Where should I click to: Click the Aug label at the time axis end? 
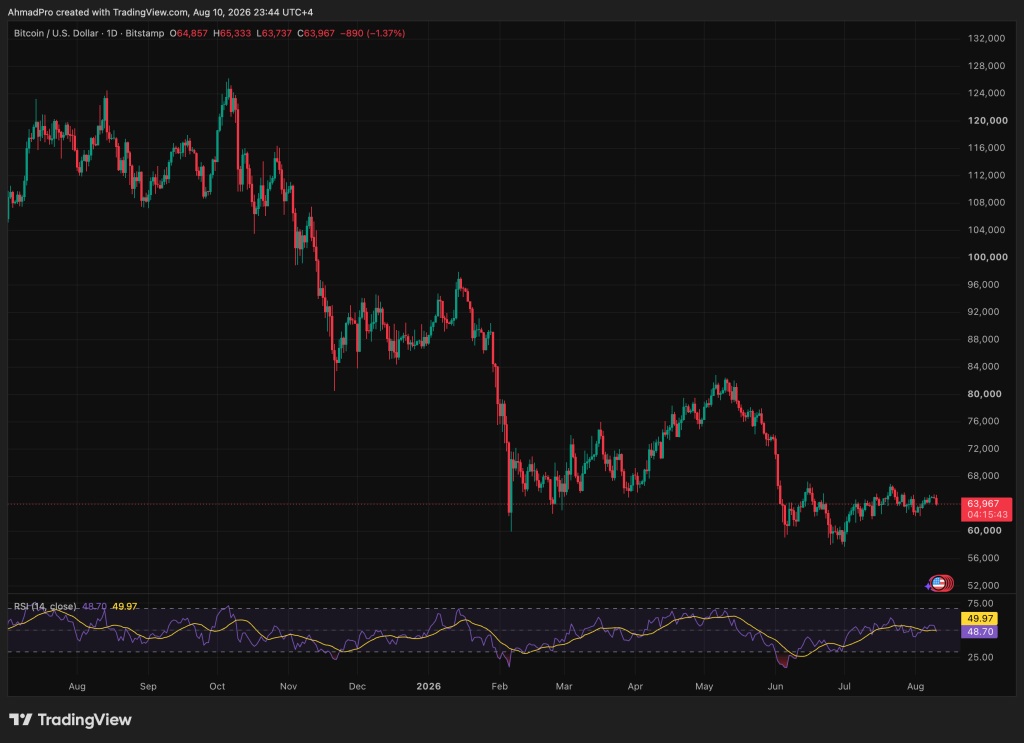(916, 687)
